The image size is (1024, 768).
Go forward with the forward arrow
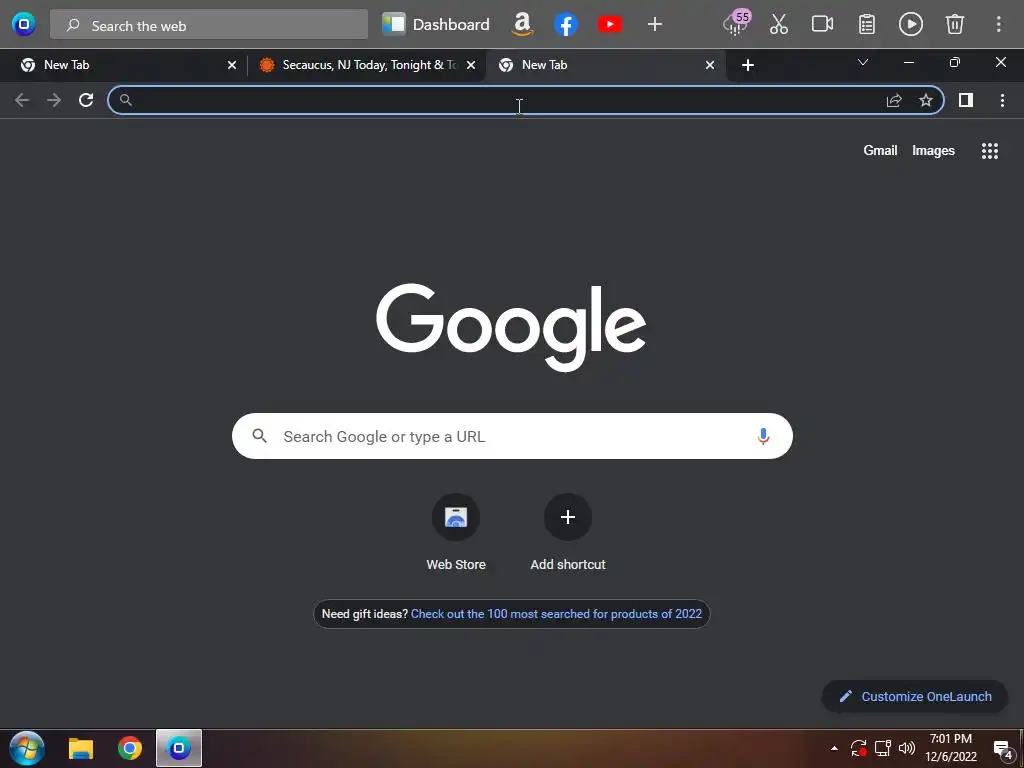click(x=54, y=100)
